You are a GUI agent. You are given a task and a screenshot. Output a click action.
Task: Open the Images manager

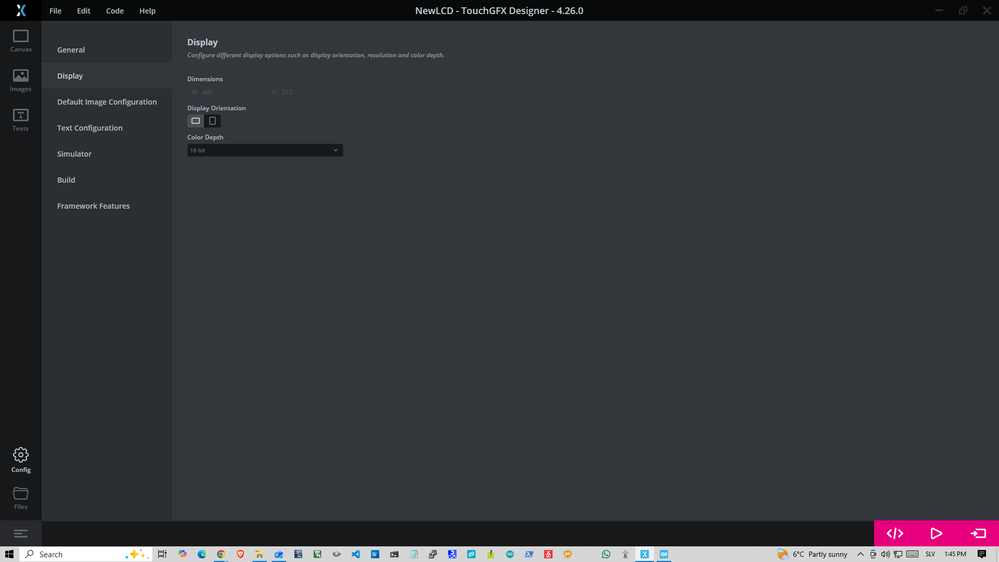(x=20, y=80)
